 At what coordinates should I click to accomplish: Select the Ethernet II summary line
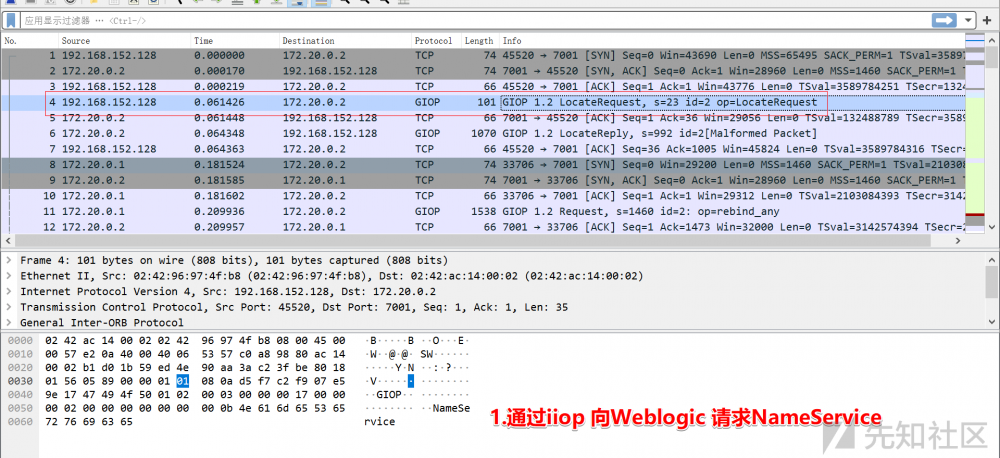[332, 276]
